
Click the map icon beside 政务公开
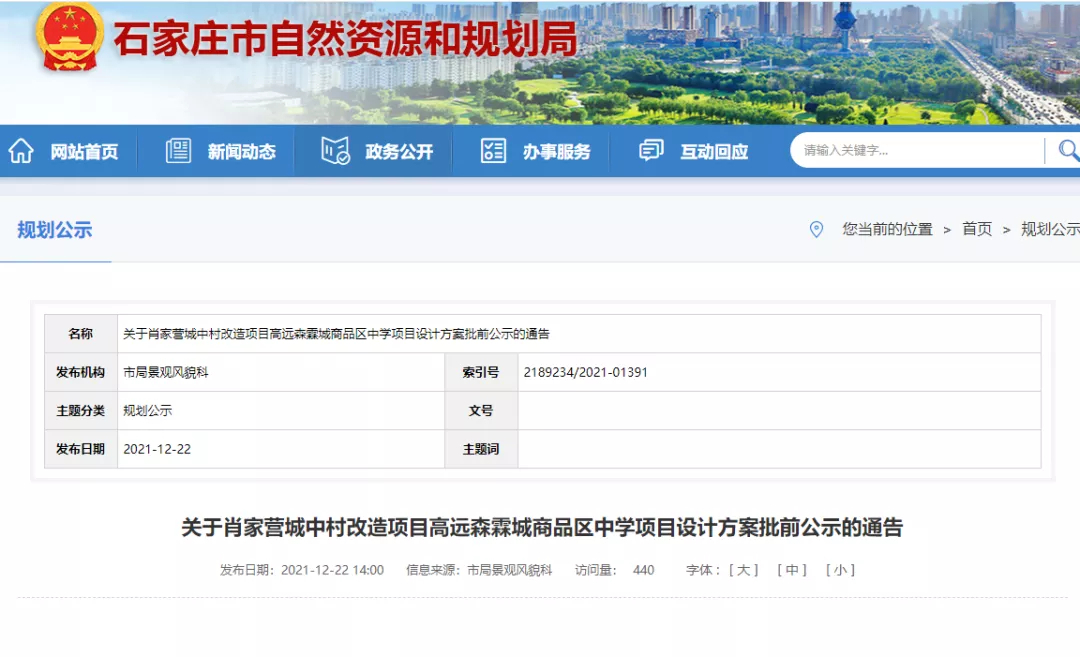coord(335,151)
